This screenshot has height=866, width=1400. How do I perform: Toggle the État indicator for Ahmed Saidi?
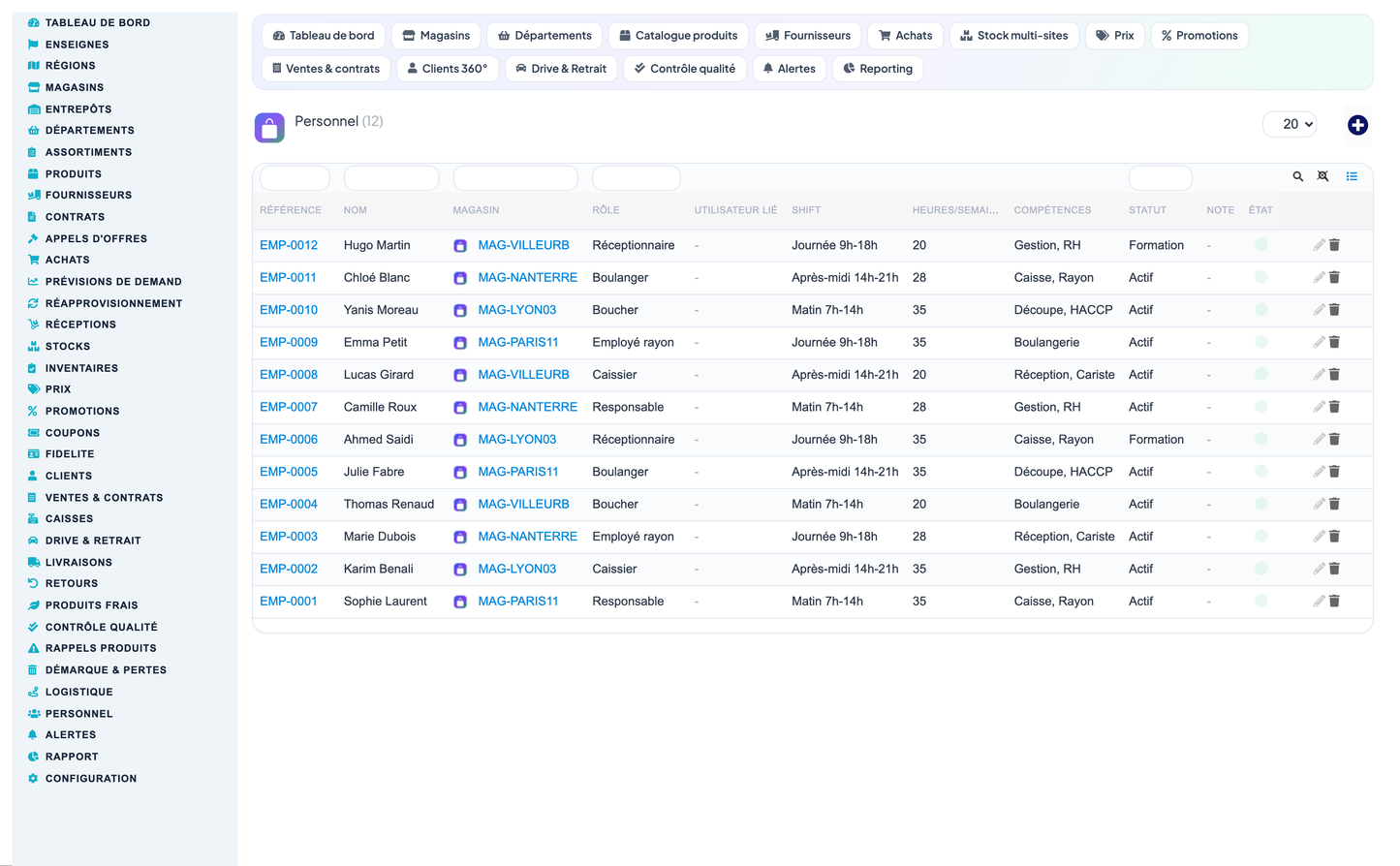(1261, 439)
